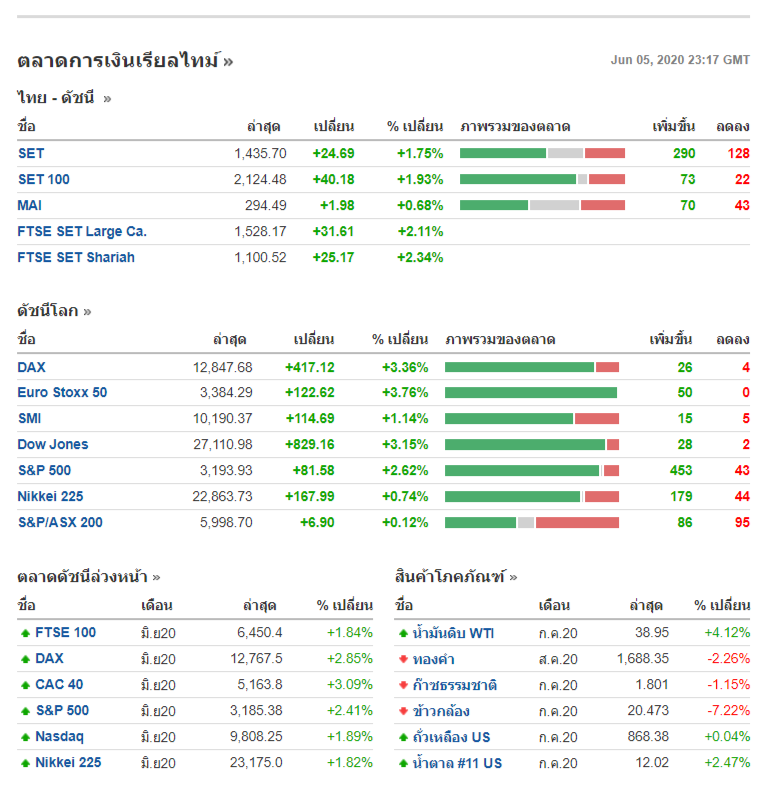
Task: Expand ตลาดการเงินเรียลไทม์ section heading
Action: 125,61
